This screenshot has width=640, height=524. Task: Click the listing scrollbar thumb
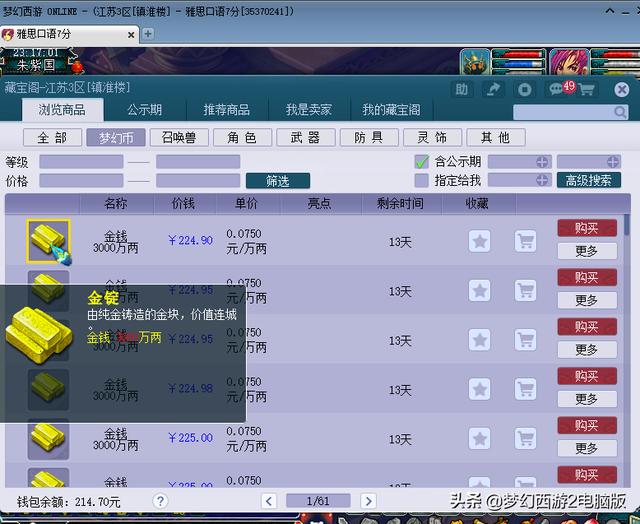[627, 225]
